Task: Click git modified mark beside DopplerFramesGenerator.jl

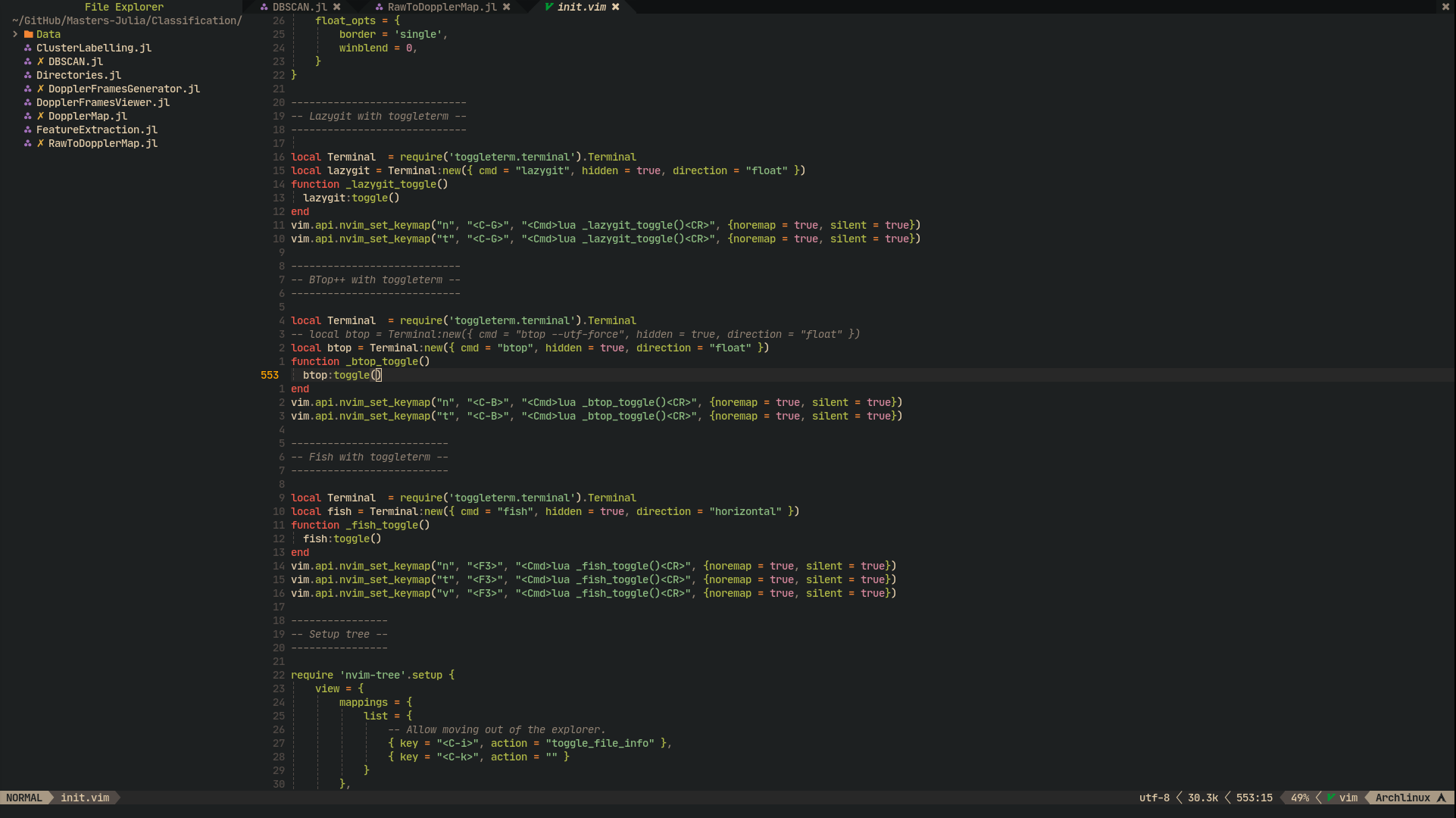Action: (x=40, y=89)
